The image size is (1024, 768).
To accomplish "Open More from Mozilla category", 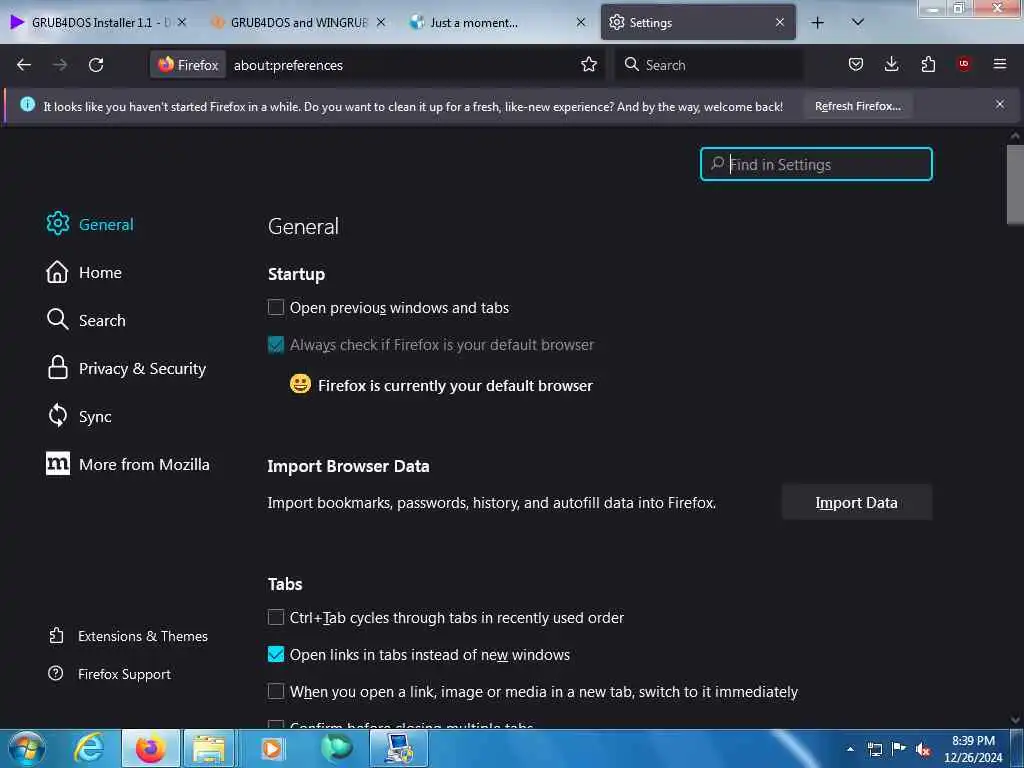I will 128,464.
